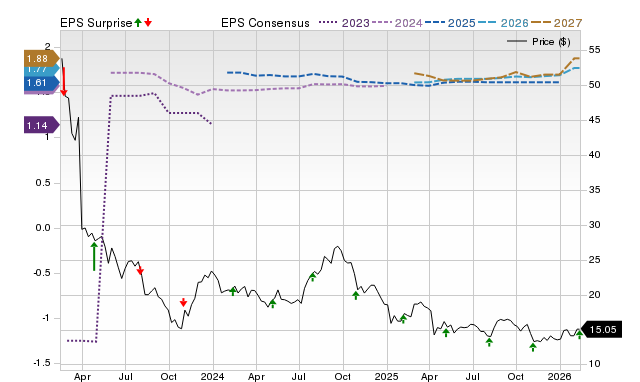Click the green up arrow beside EPS Surprise
Screen dimensions: 640x382
coord(138,23)
